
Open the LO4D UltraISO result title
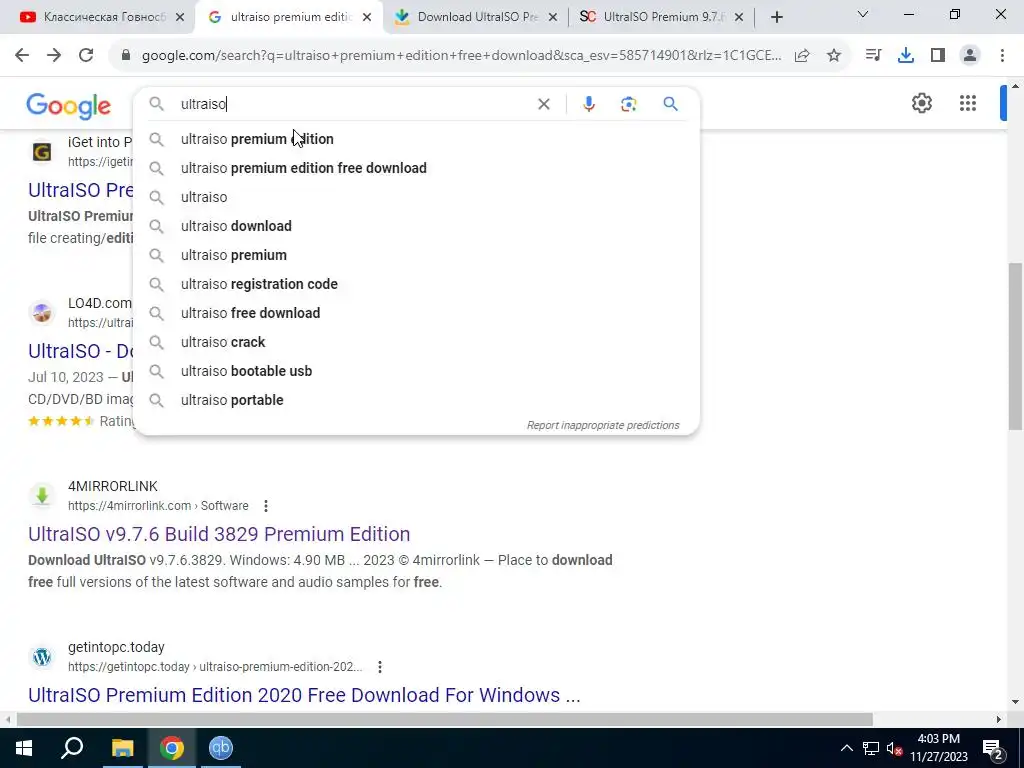point(80,351)
